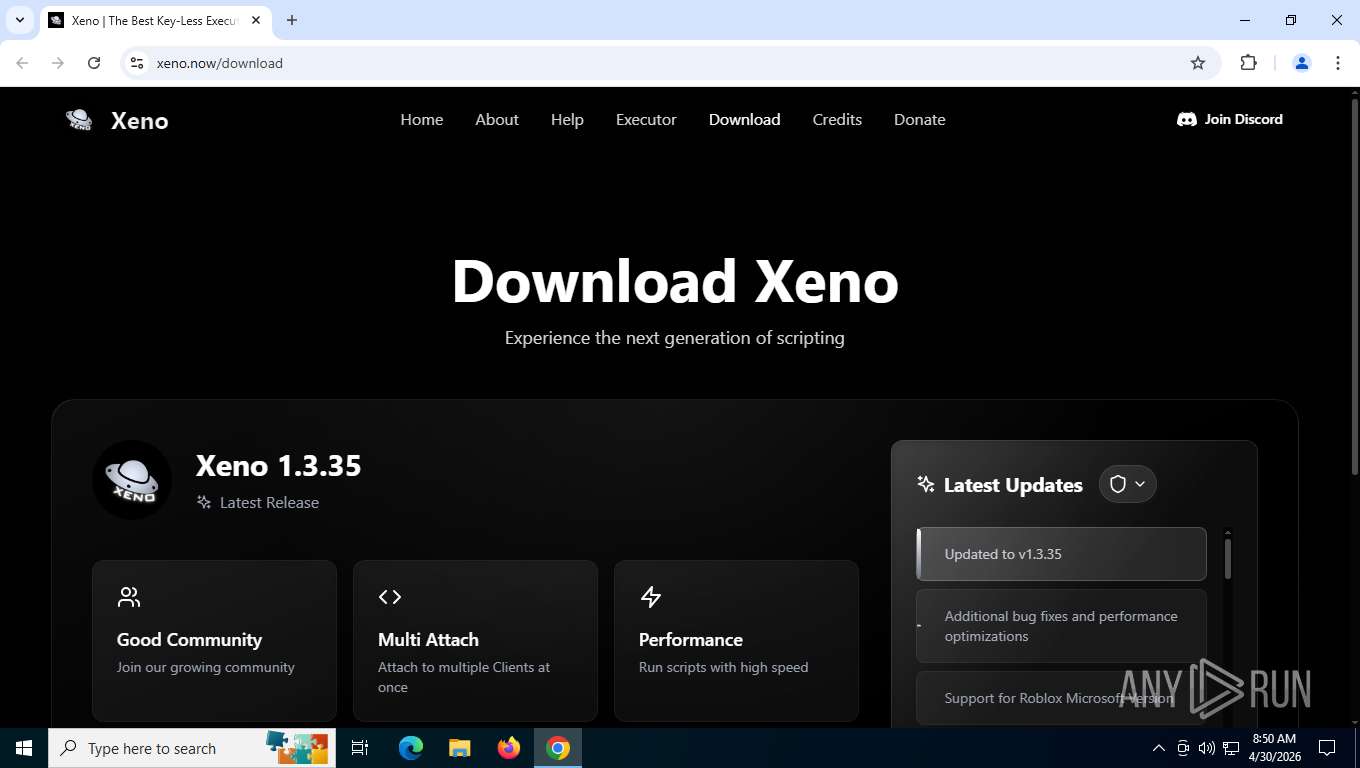Select 'Additional bug fixes and performance optimizations' entry

[1061, 626]
